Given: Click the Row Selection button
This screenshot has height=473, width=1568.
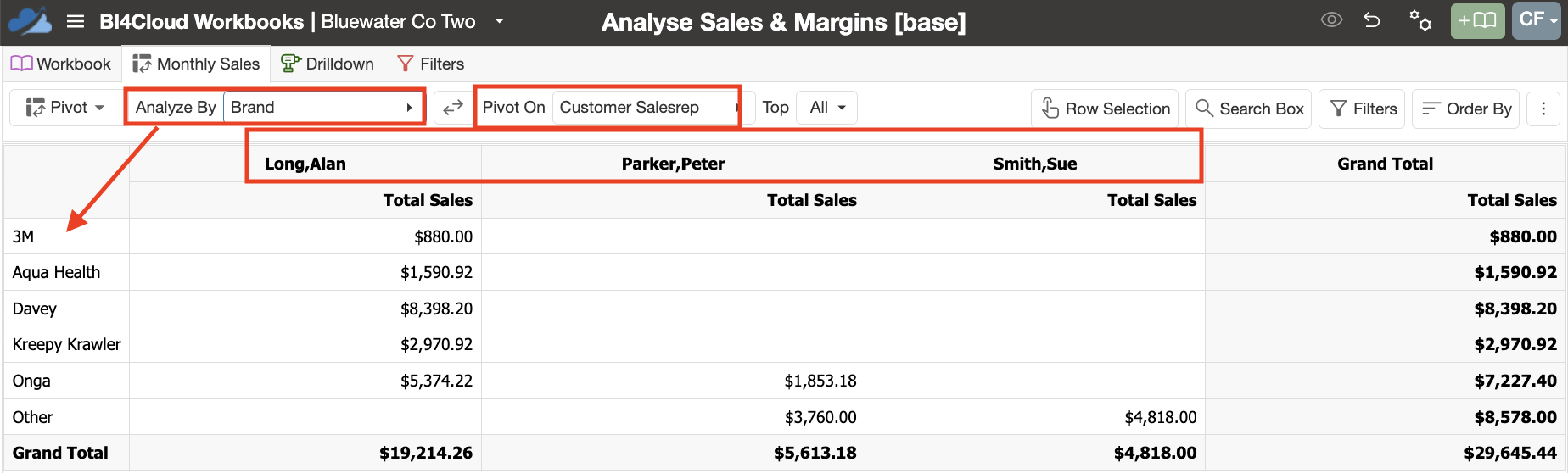Looking at the screenshot, I should [x=1105, y=109].
